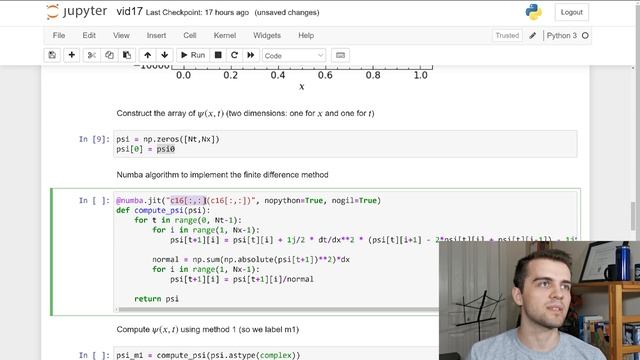Open the Help menu

point(306,36)
